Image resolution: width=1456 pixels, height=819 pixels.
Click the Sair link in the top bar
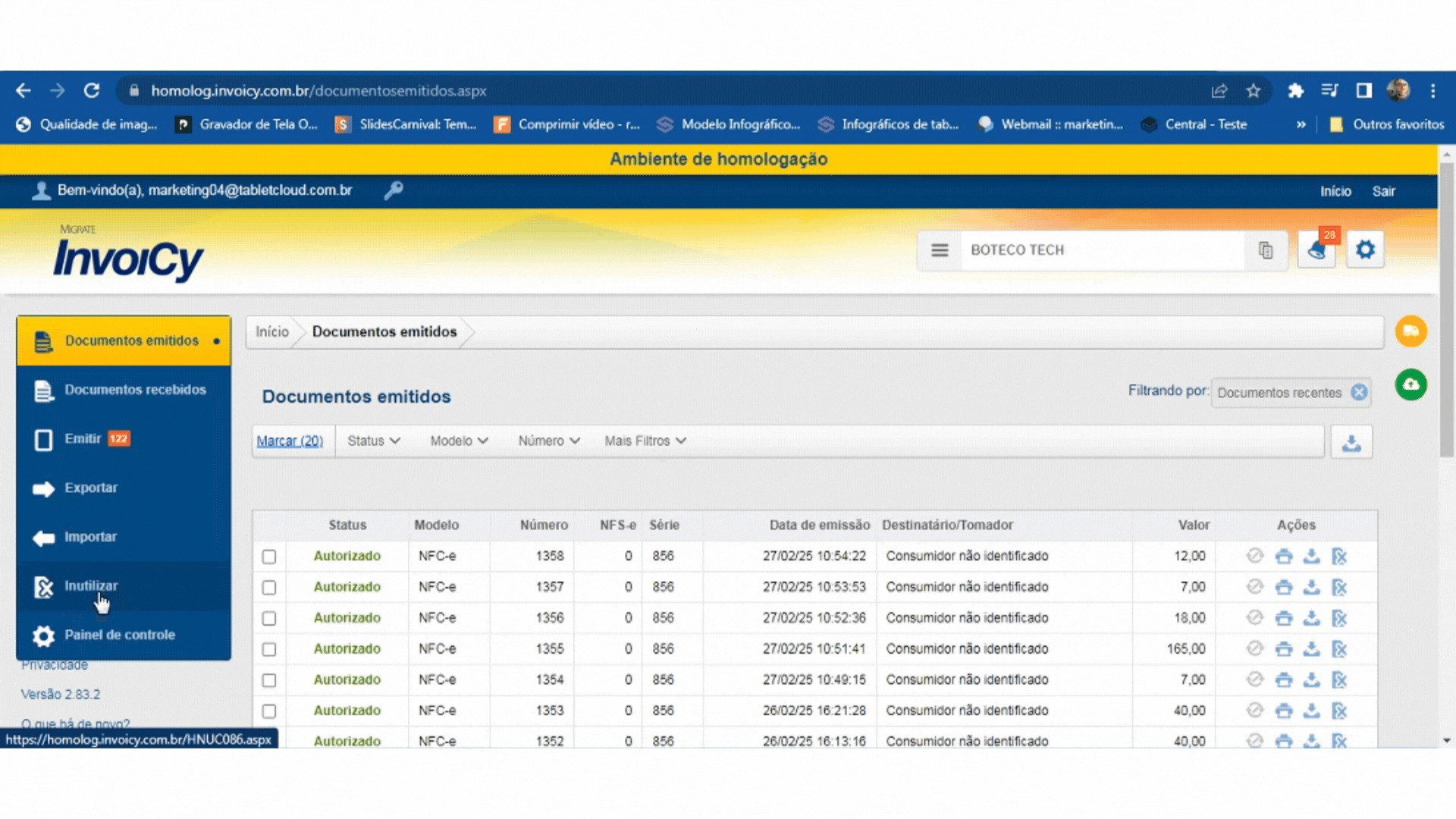click(1383, 192)
